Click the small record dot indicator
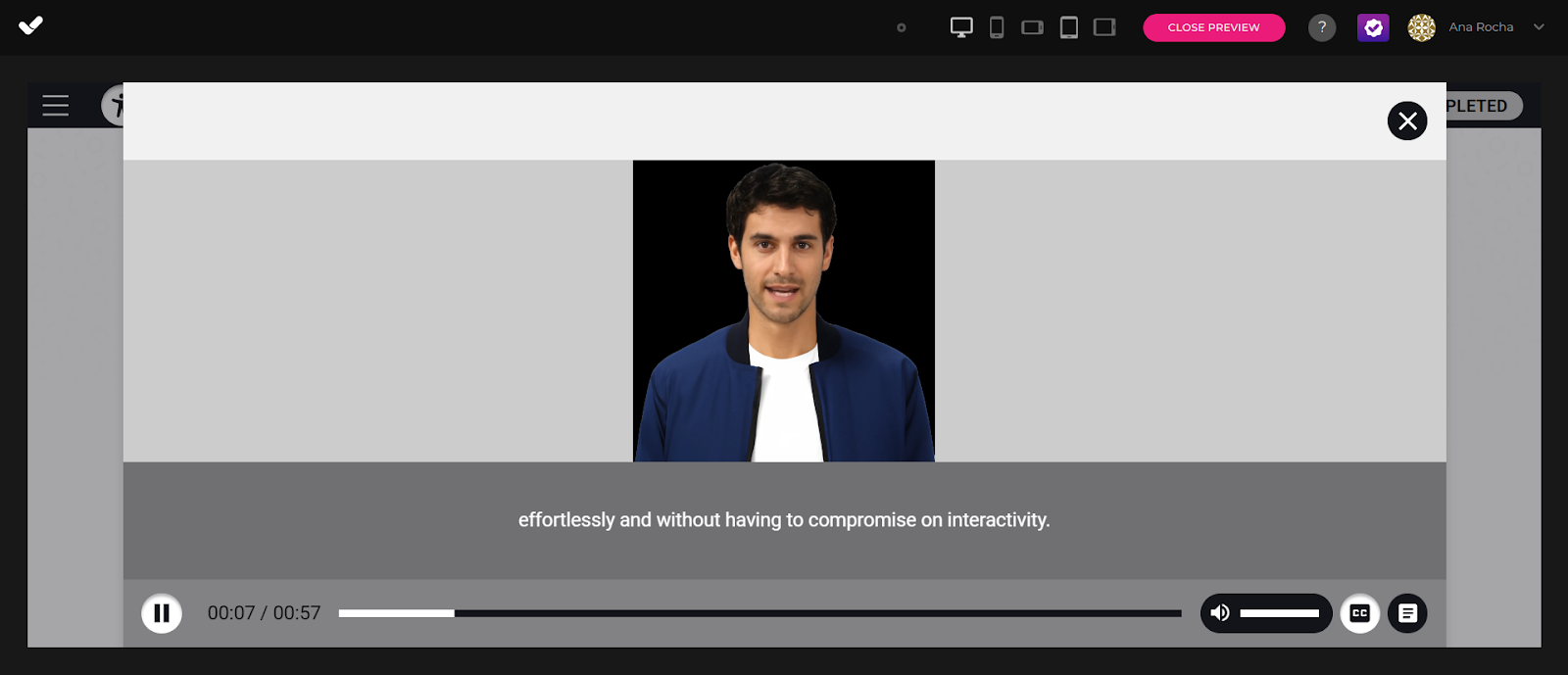1568x675 pixels. pos(902,27)
